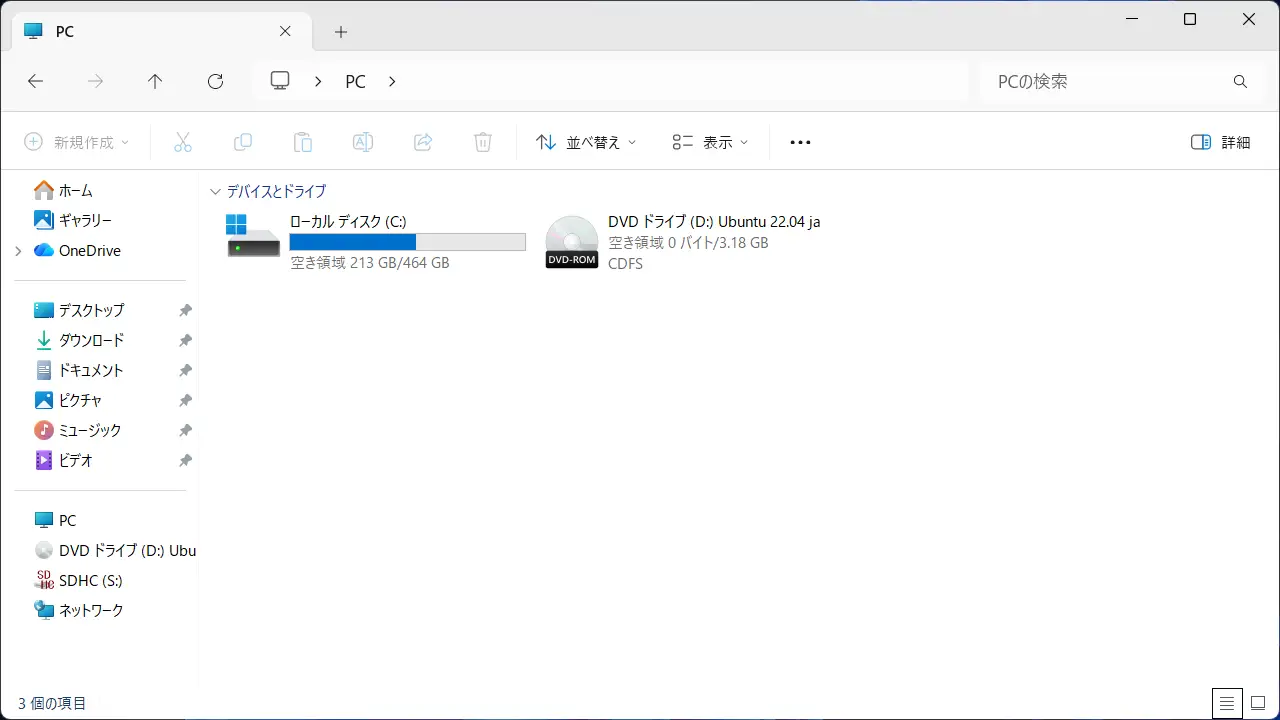
Task: Expand the OneDrive tree node
Action: (x=18, y=251)
